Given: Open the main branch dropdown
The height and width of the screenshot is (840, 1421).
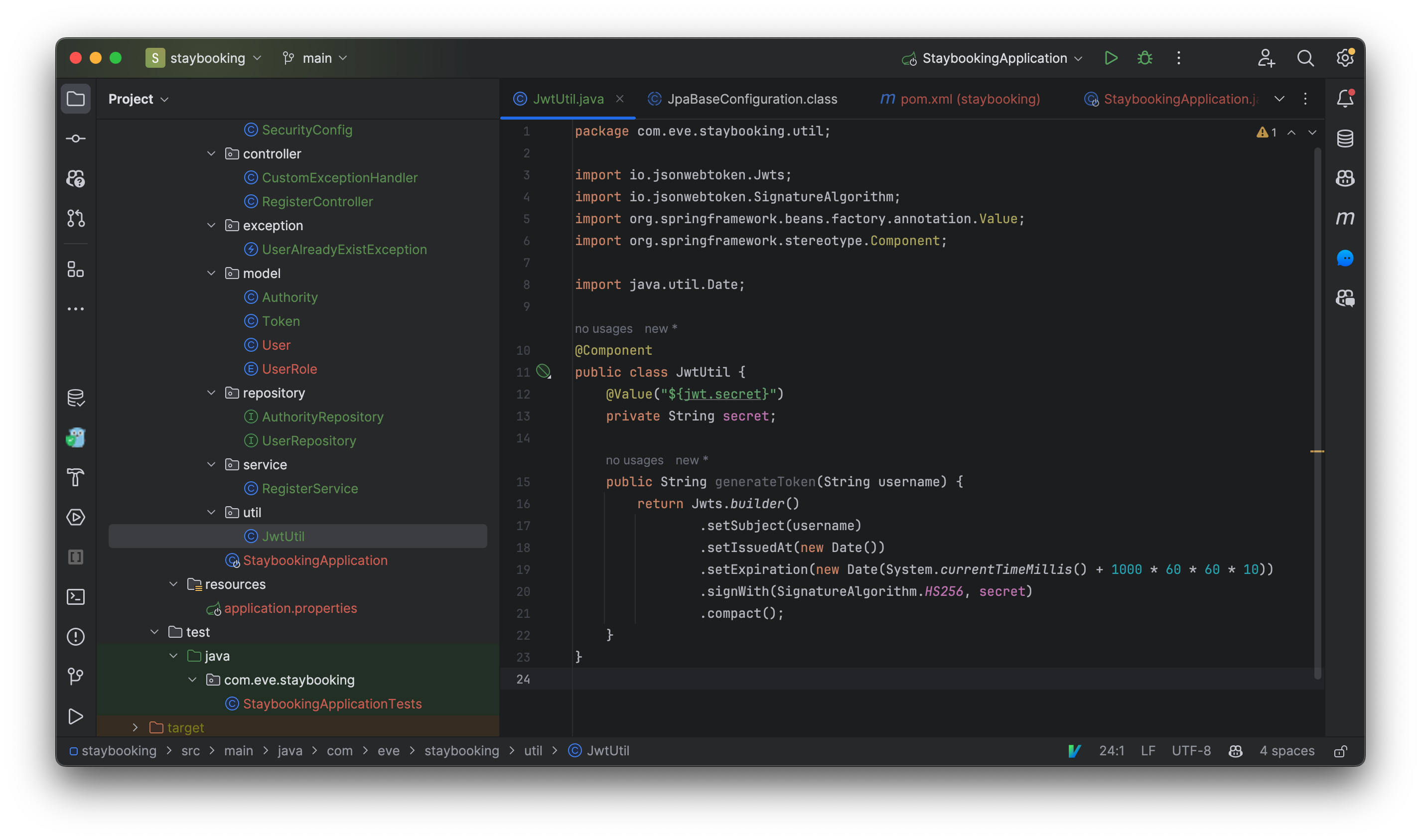Looking at the screenshot, I should click(315, 58).
